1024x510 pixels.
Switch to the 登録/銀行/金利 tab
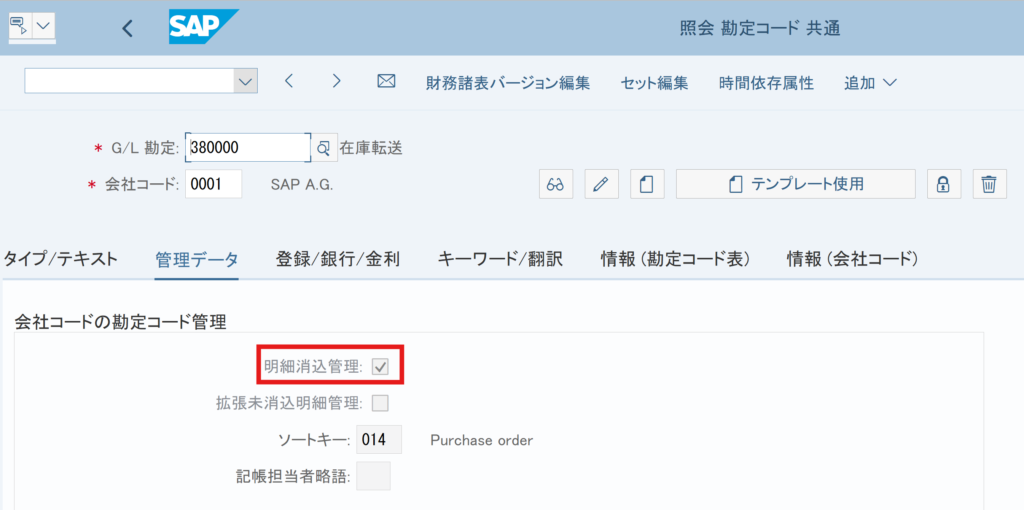337,259
